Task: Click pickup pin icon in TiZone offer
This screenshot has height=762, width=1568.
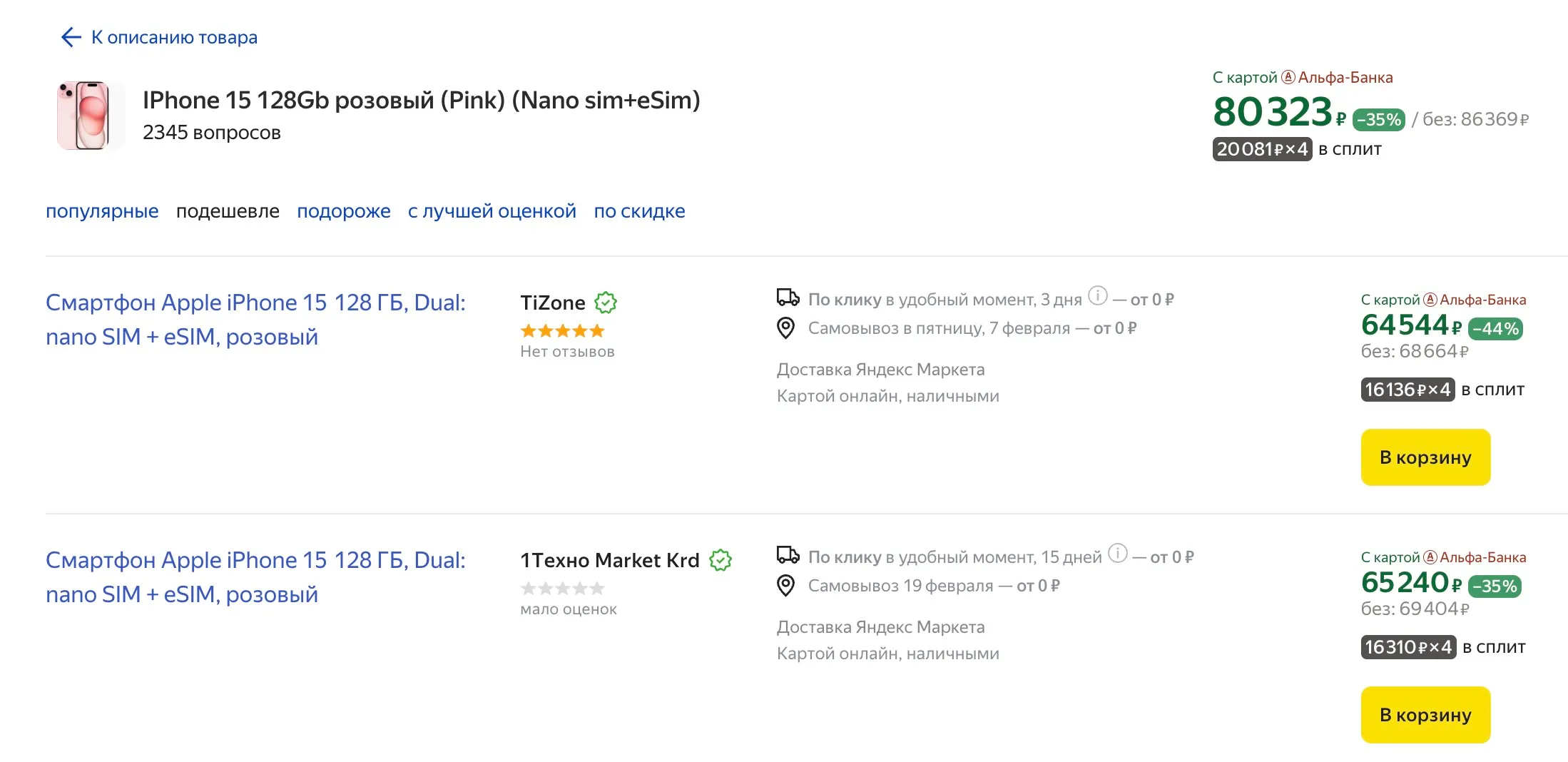Action: pos(785,328)
